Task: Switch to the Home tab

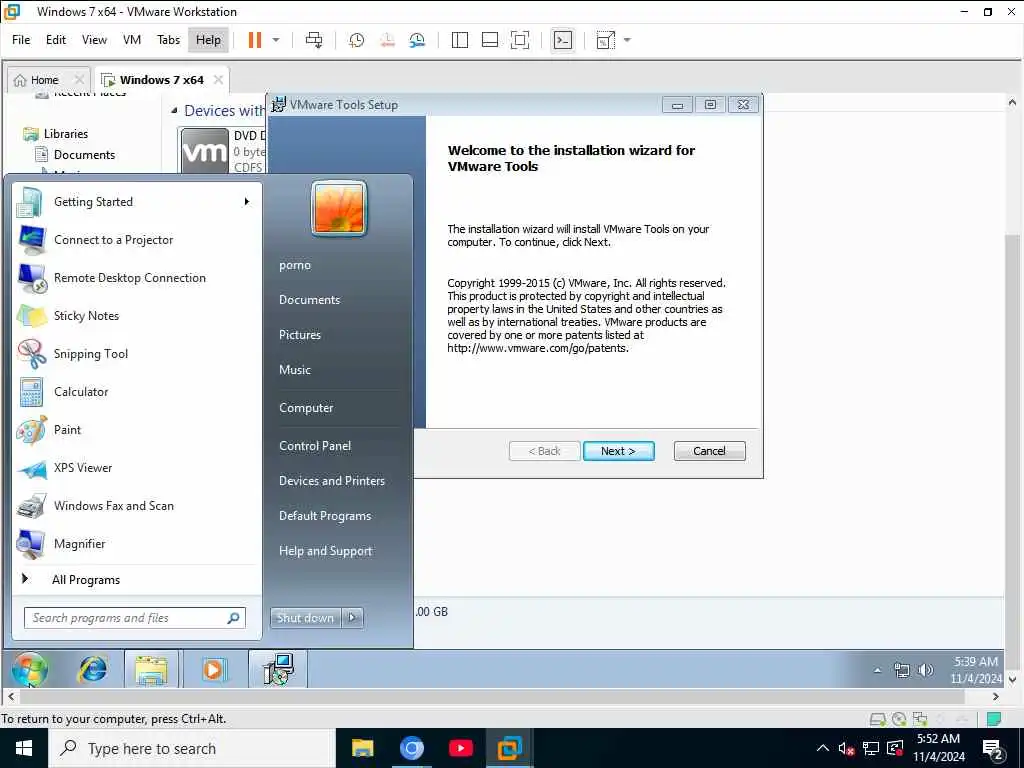Action: [x=44, y=80]
